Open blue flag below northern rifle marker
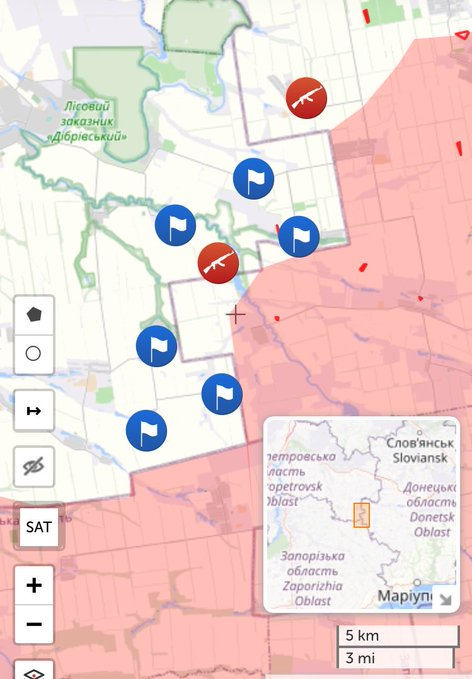The height and width of the screenshot is (679, 472). coord(253,179)
